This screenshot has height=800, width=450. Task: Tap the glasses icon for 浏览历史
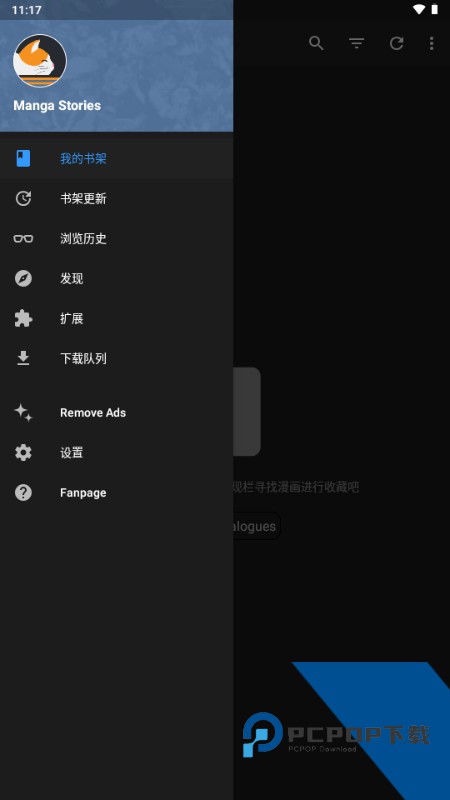(23, 238)
